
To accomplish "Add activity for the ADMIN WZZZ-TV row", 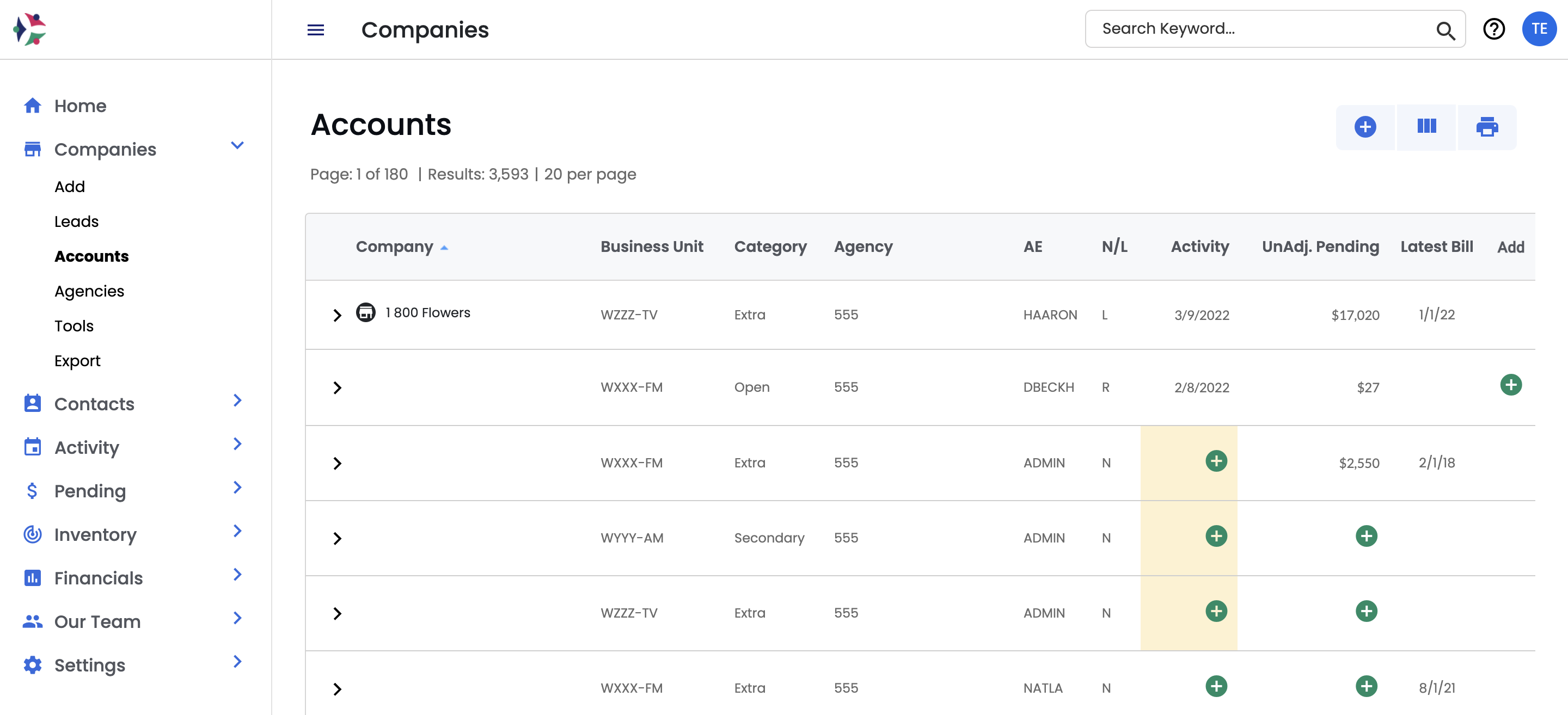I will tap(1216, 612).
